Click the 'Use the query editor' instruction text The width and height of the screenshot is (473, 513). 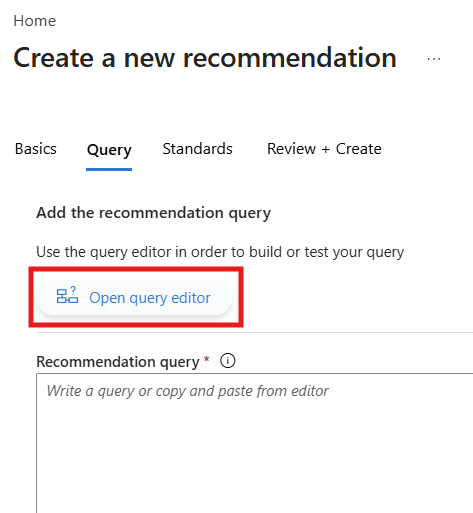220,252
